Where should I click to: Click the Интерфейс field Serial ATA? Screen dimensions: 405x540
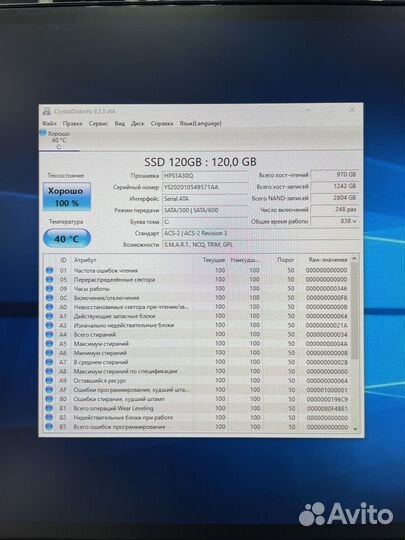(x=205, y=199)
